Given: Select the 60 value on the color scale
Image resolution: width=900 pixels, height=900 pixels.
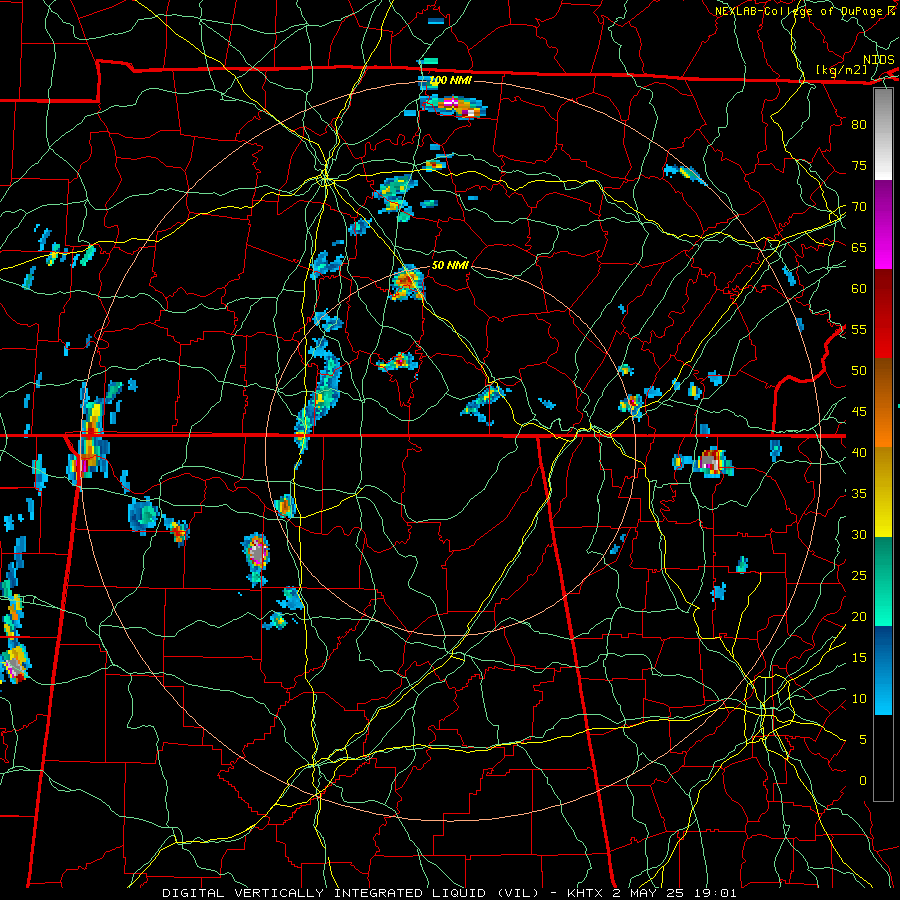Looking at the screenshot, I should 859,288.
